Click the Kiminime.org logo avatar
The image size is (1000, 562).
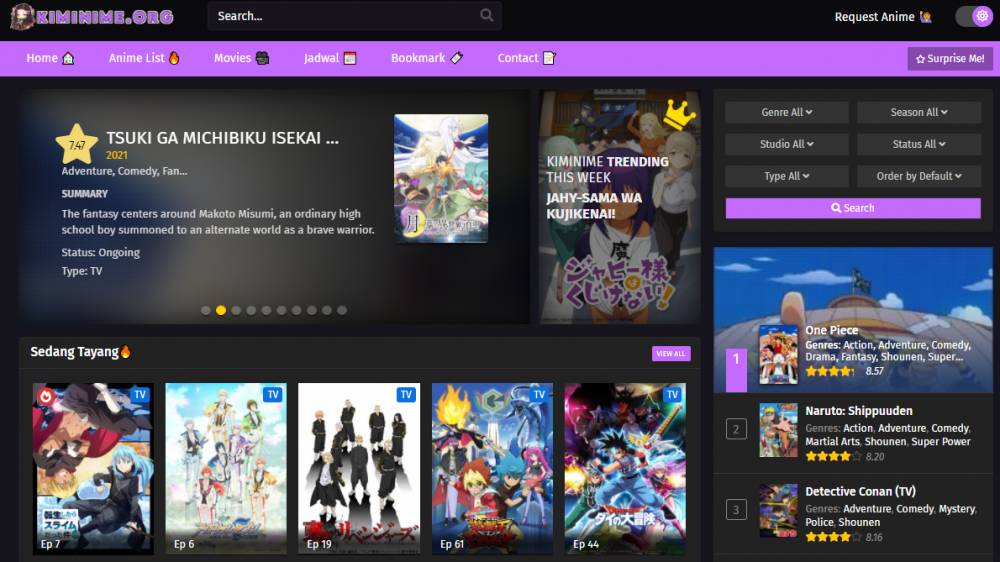click(x=22, y=17)
